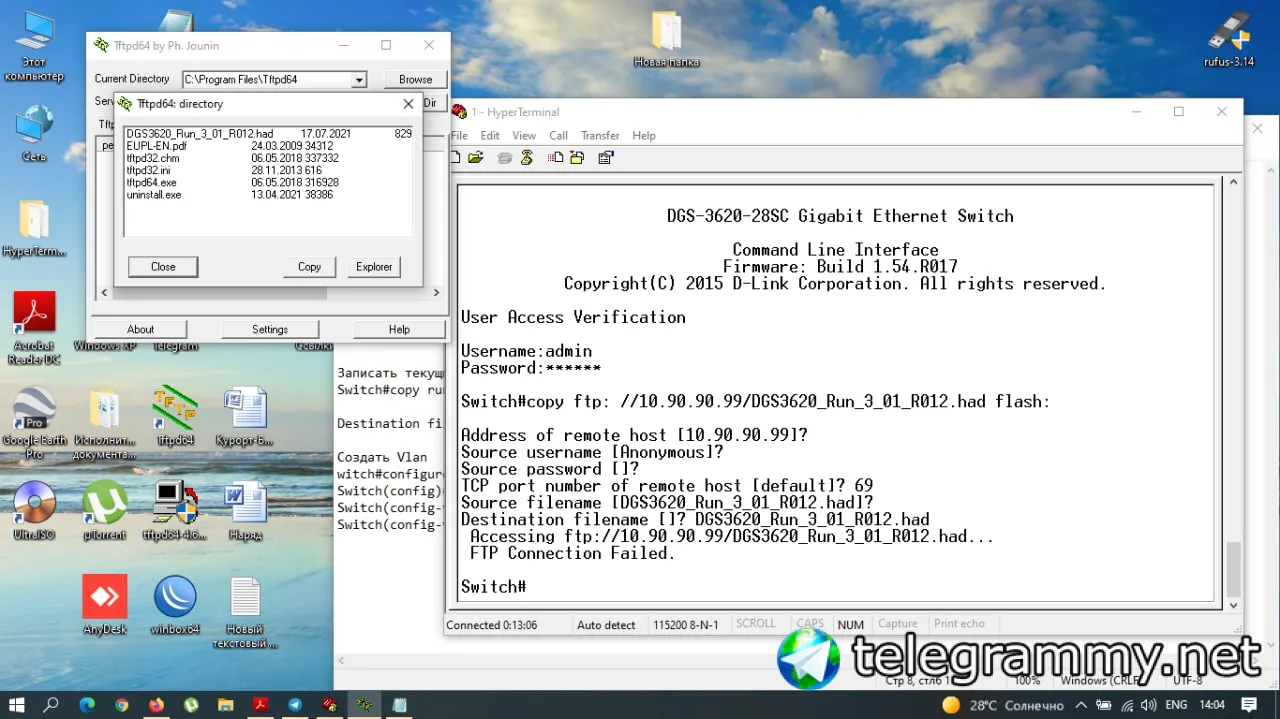Open the Новый текстовый document desktop icon

(245, 612)
